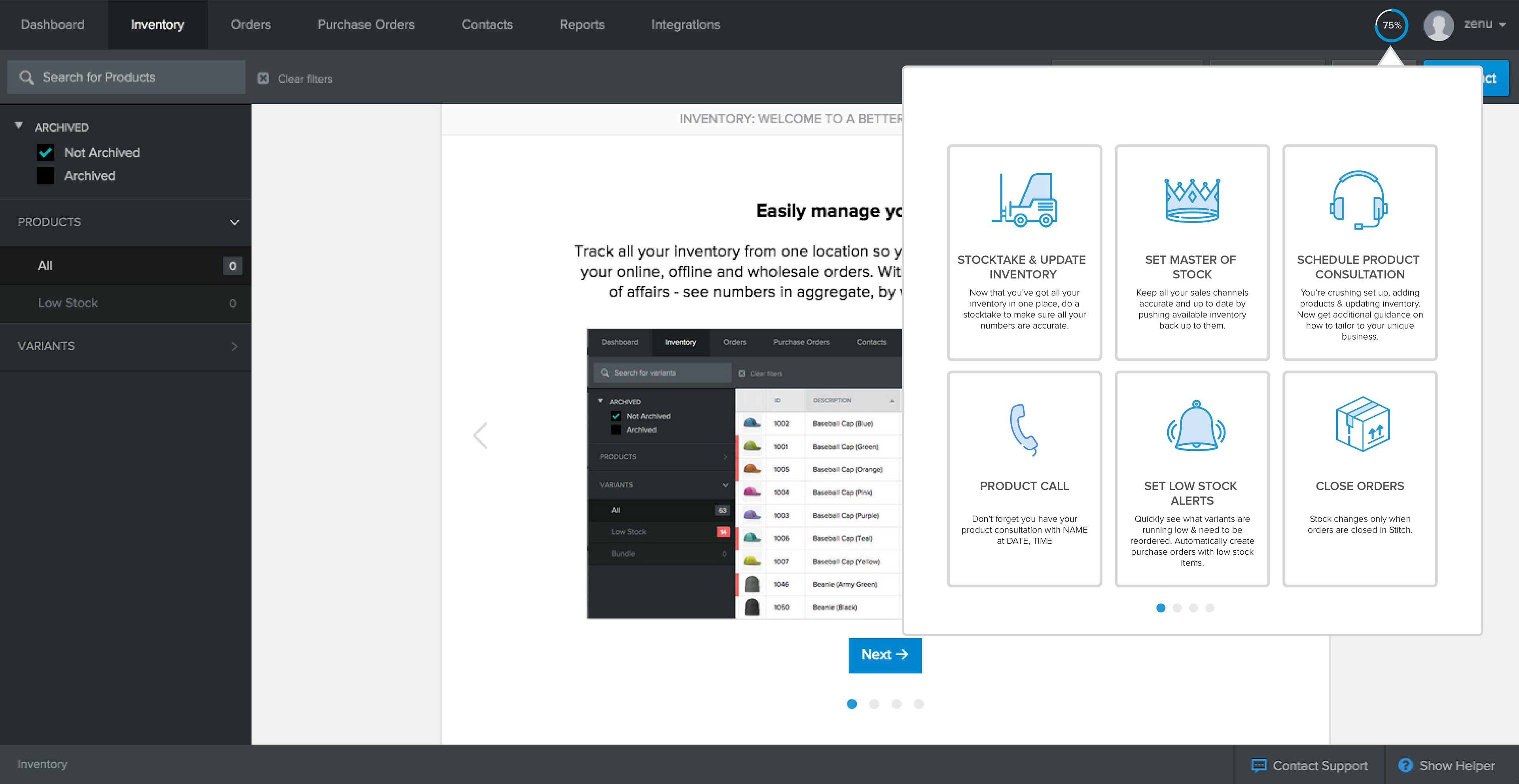
Task: Uncheck the Not Archived checkbox
Action: (45, 153)
